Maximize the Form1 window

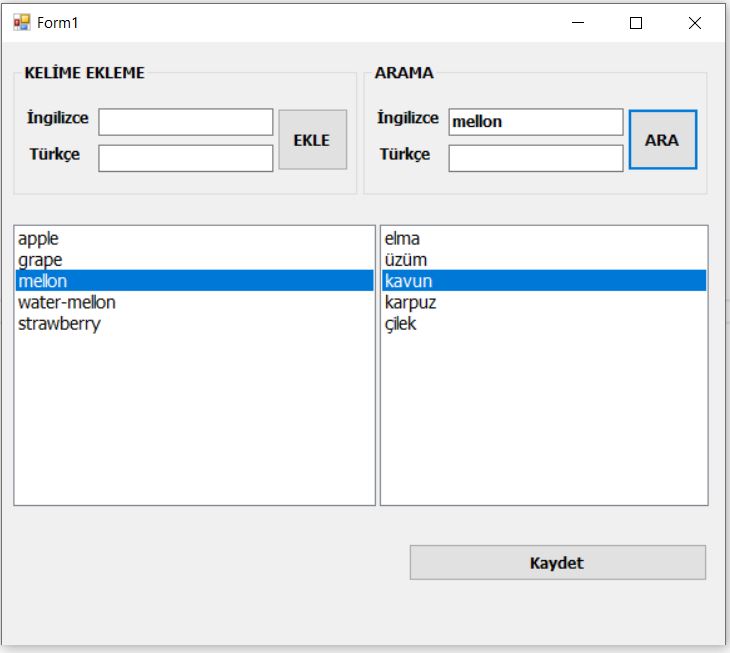point(636,23)
